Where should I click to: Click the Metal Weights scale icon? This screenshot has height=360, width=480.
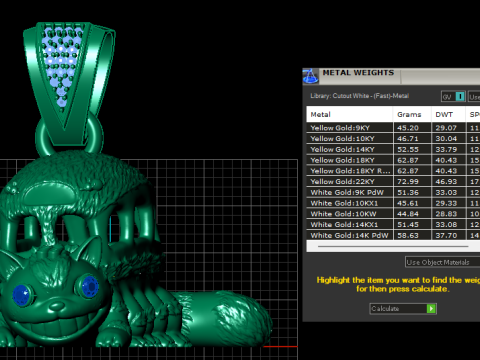[310, 76]
